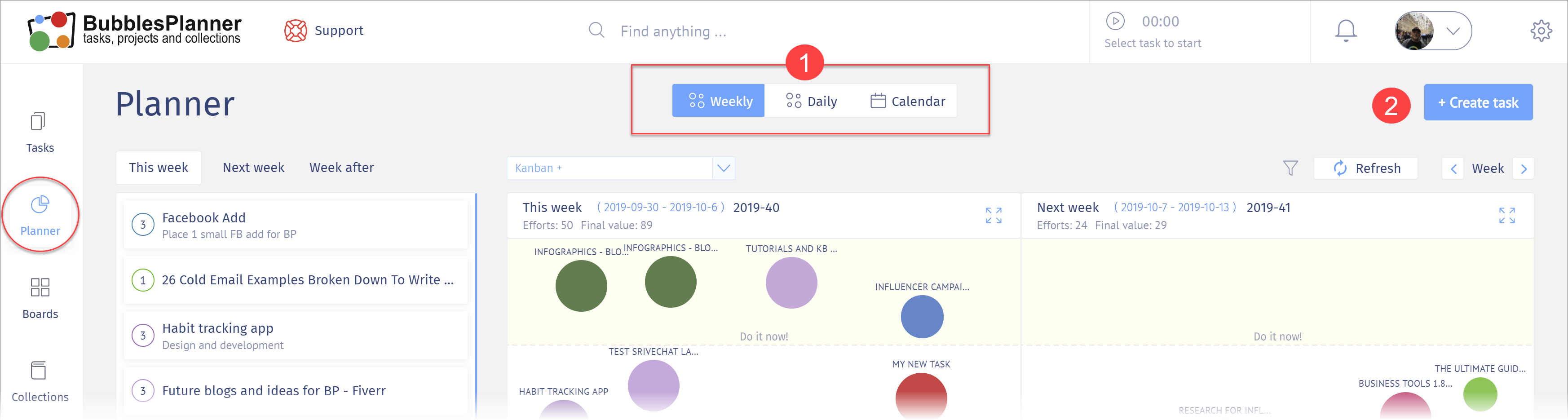
Task: Open the Support lifebuoy link
Action: click(324, 31)
